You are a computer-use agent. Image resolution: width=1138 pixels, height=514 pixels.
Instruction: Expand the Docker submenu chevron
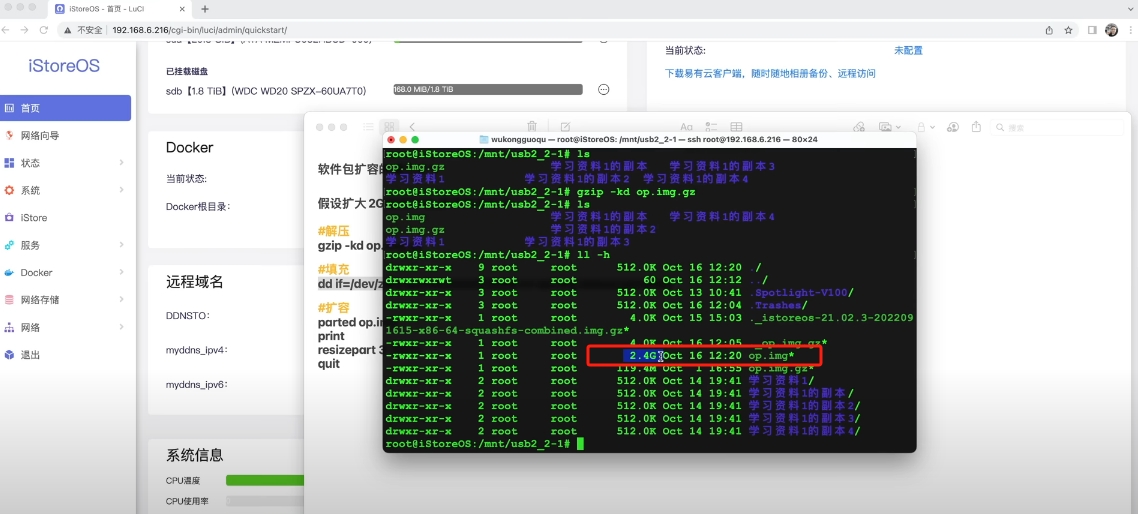[x=121, y=273]
